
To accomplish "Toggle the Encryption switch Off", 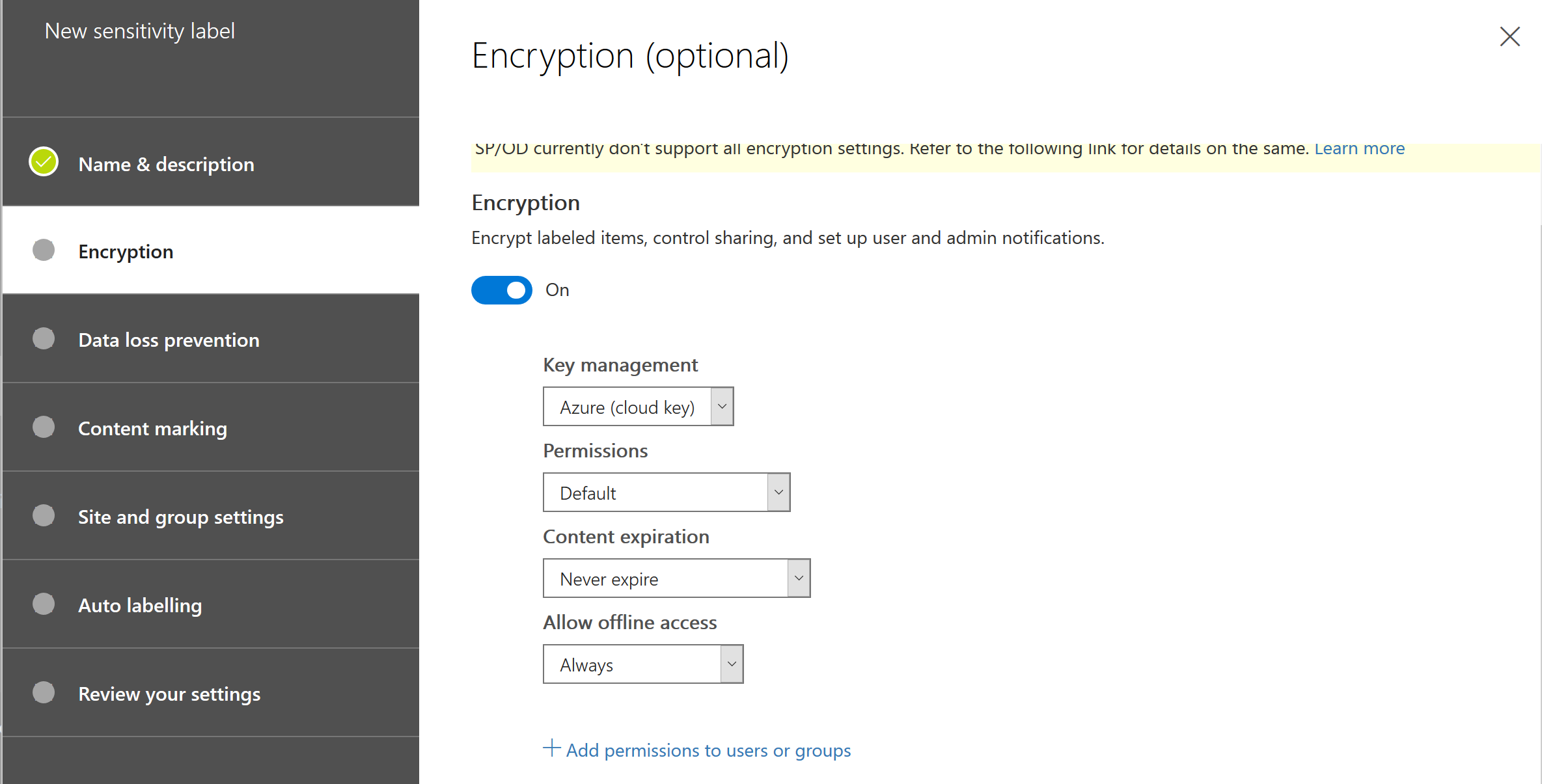I will click(500, 290).
